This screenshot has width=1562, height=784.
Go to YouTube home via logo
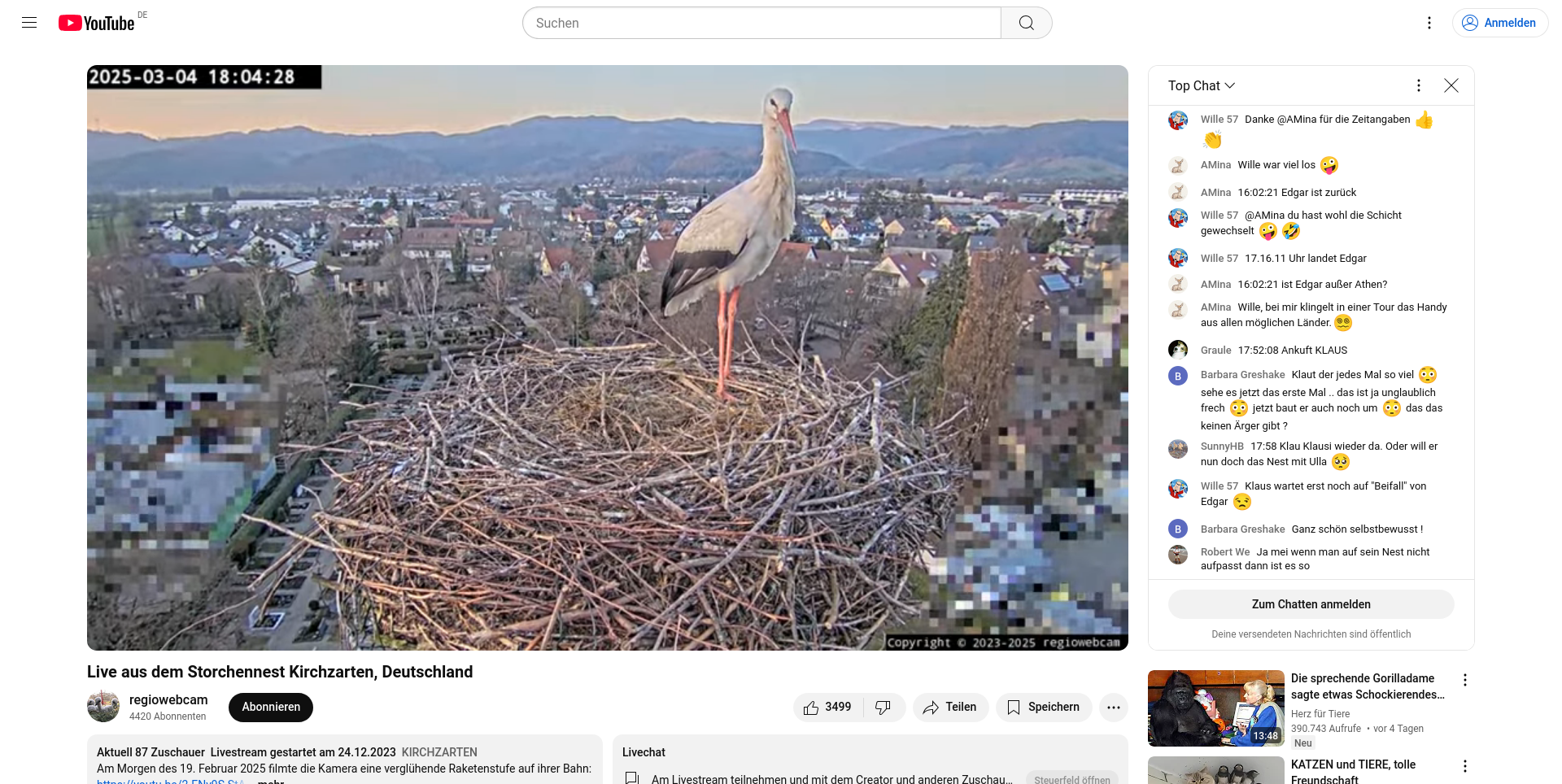[x=97, y=23]
